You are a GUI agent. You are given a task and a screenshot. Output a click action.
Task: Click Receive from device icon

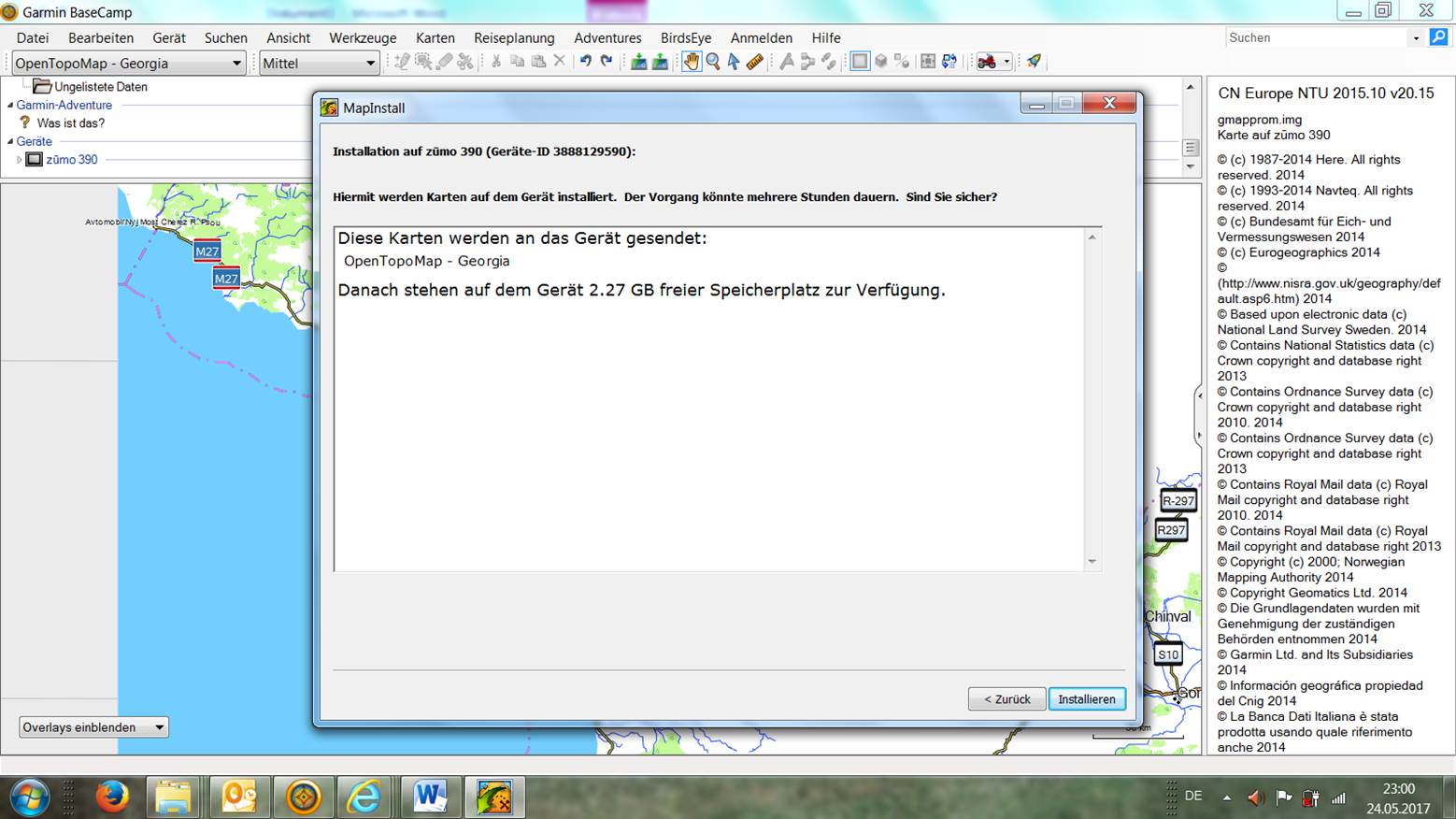coord(660,62)
